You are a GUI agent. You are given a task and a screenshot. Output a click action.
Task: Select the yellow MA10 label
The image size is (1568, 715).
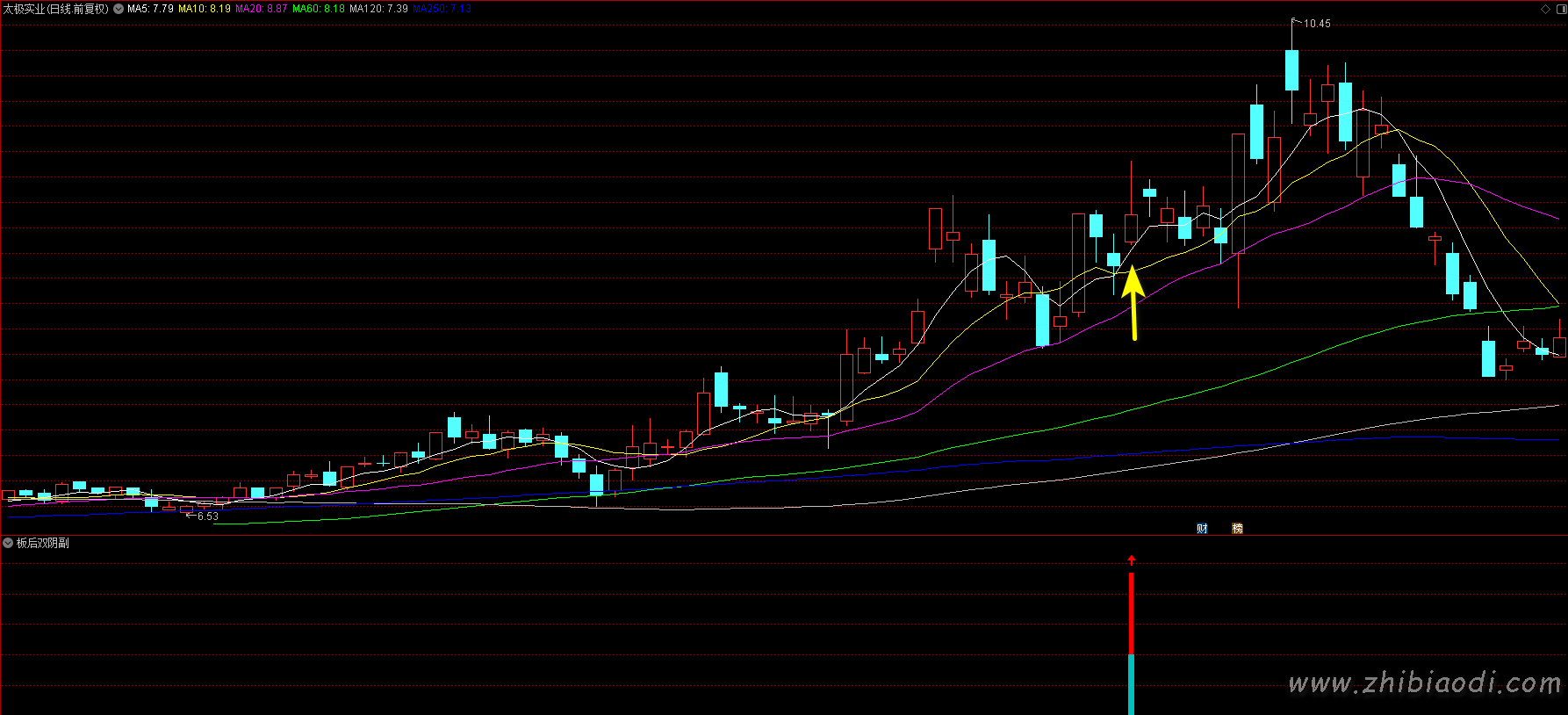click(x=205, y=9)
